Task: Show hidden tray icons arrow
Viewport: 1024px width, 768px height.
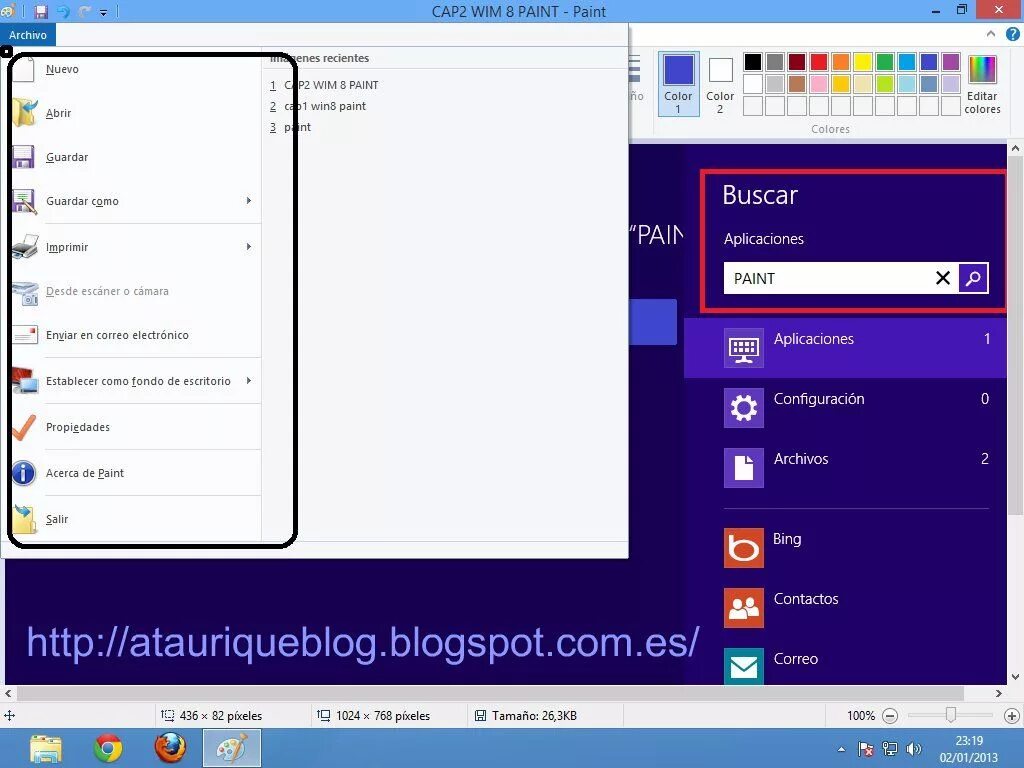Action: [841, 750]
